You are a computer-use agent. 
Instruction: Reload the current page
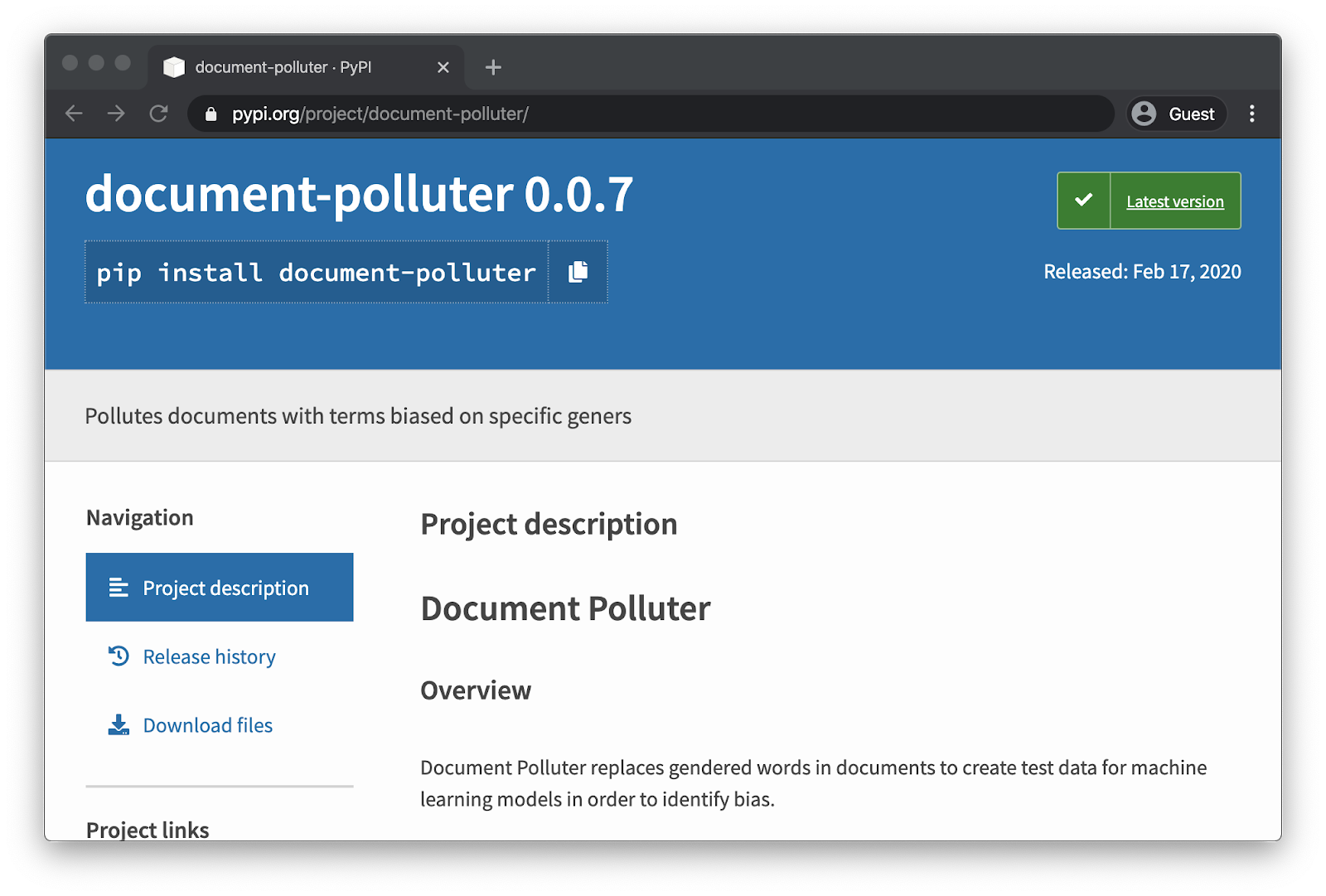[159, 114]
